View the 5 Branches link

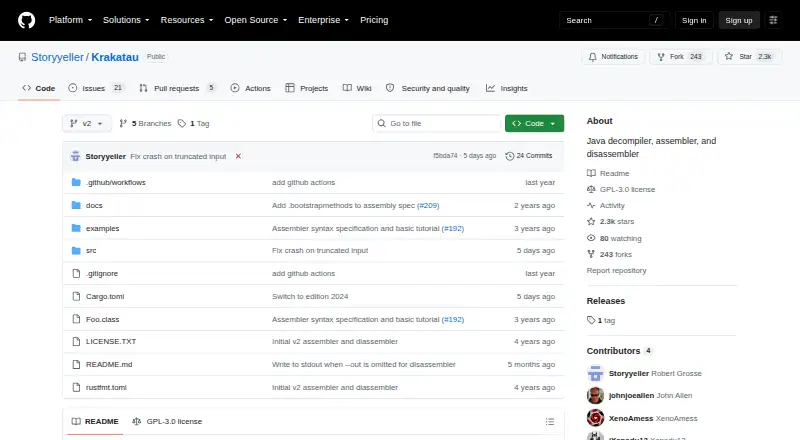click(x=145, y=124)
